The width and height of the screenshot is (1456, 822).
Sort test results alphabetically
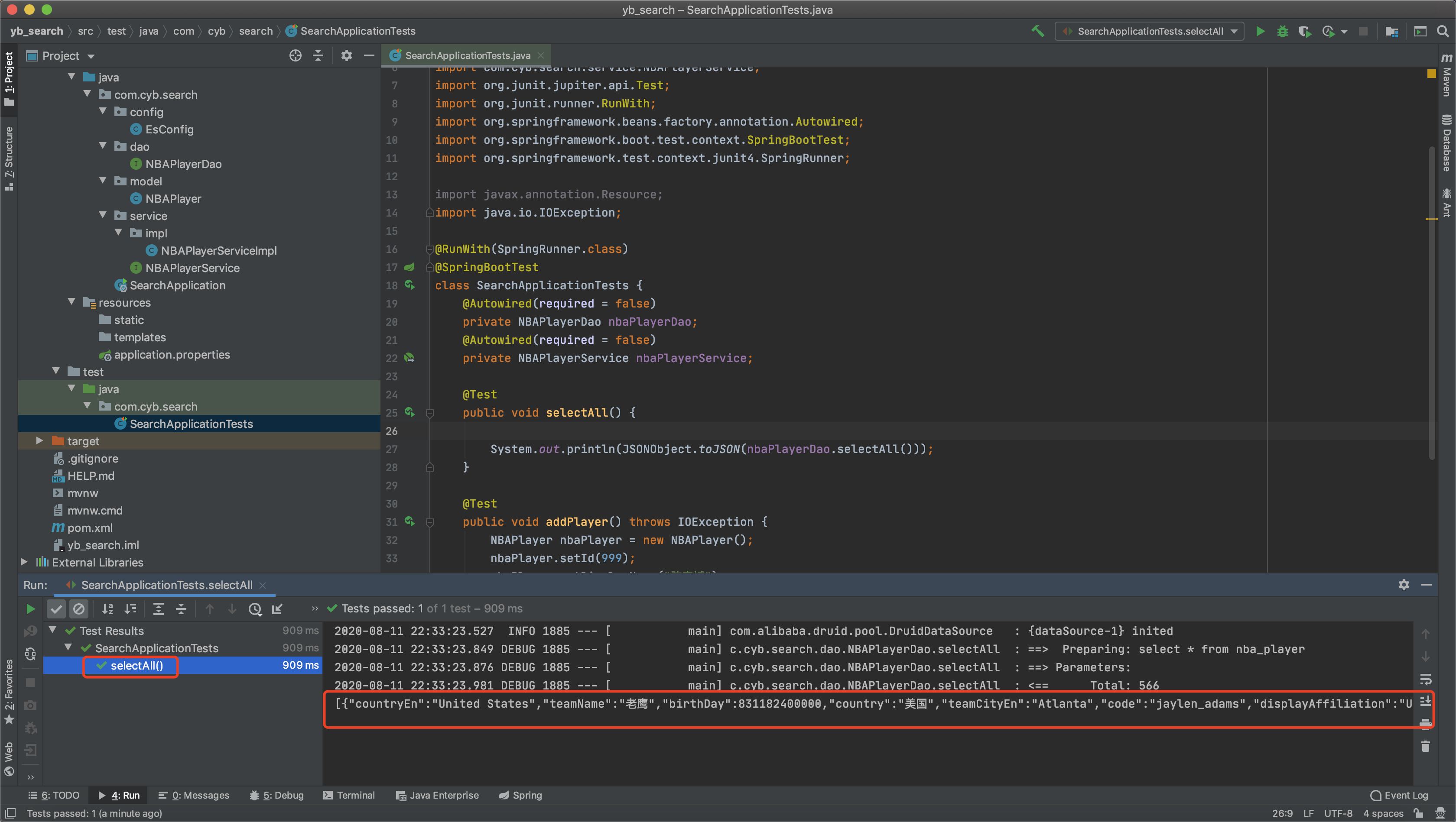click(x=107, y=608)
